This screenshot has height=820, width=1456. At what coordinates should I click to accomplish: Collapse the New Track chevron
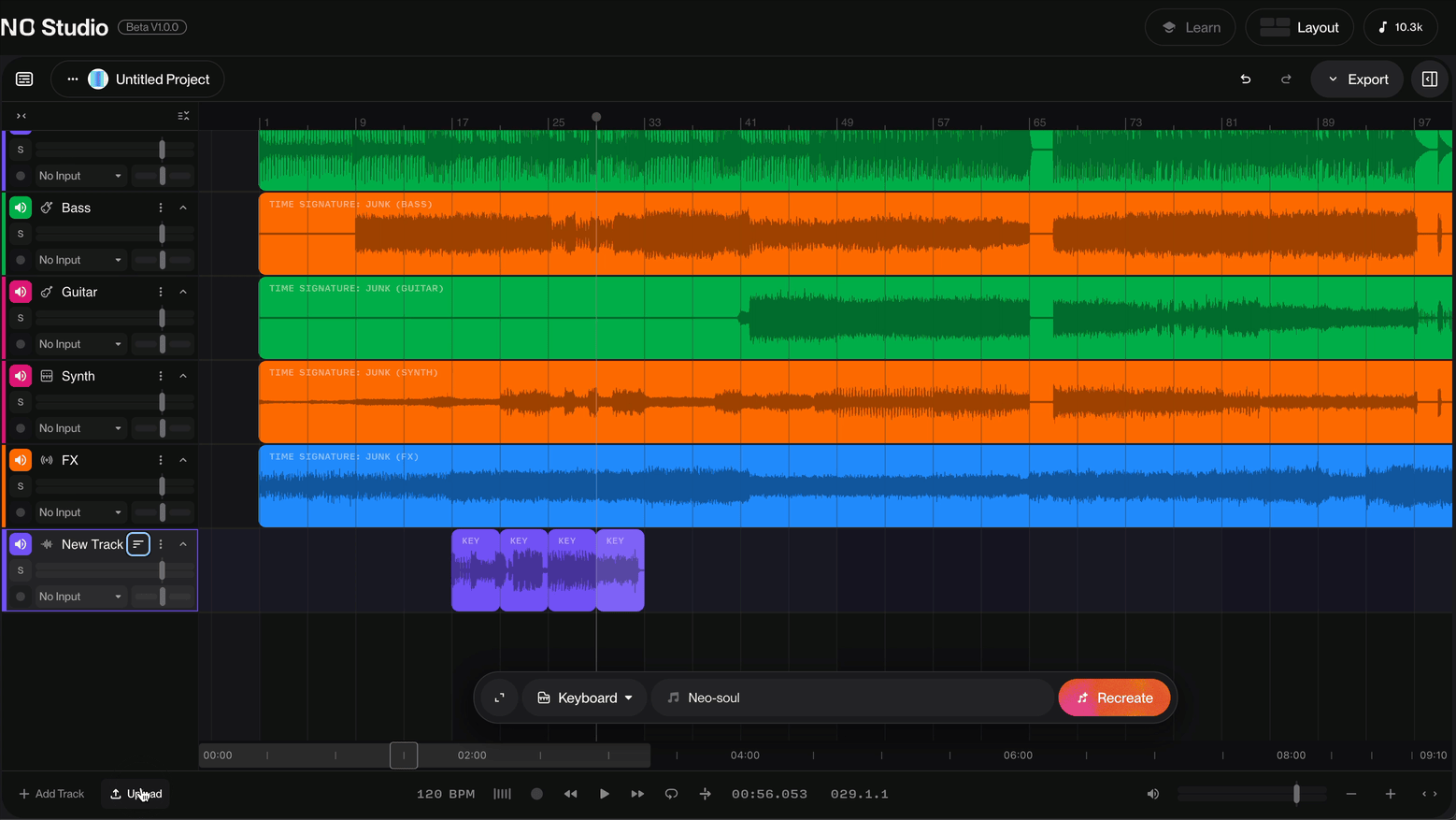pyautogui.click(x=183, y=544)
